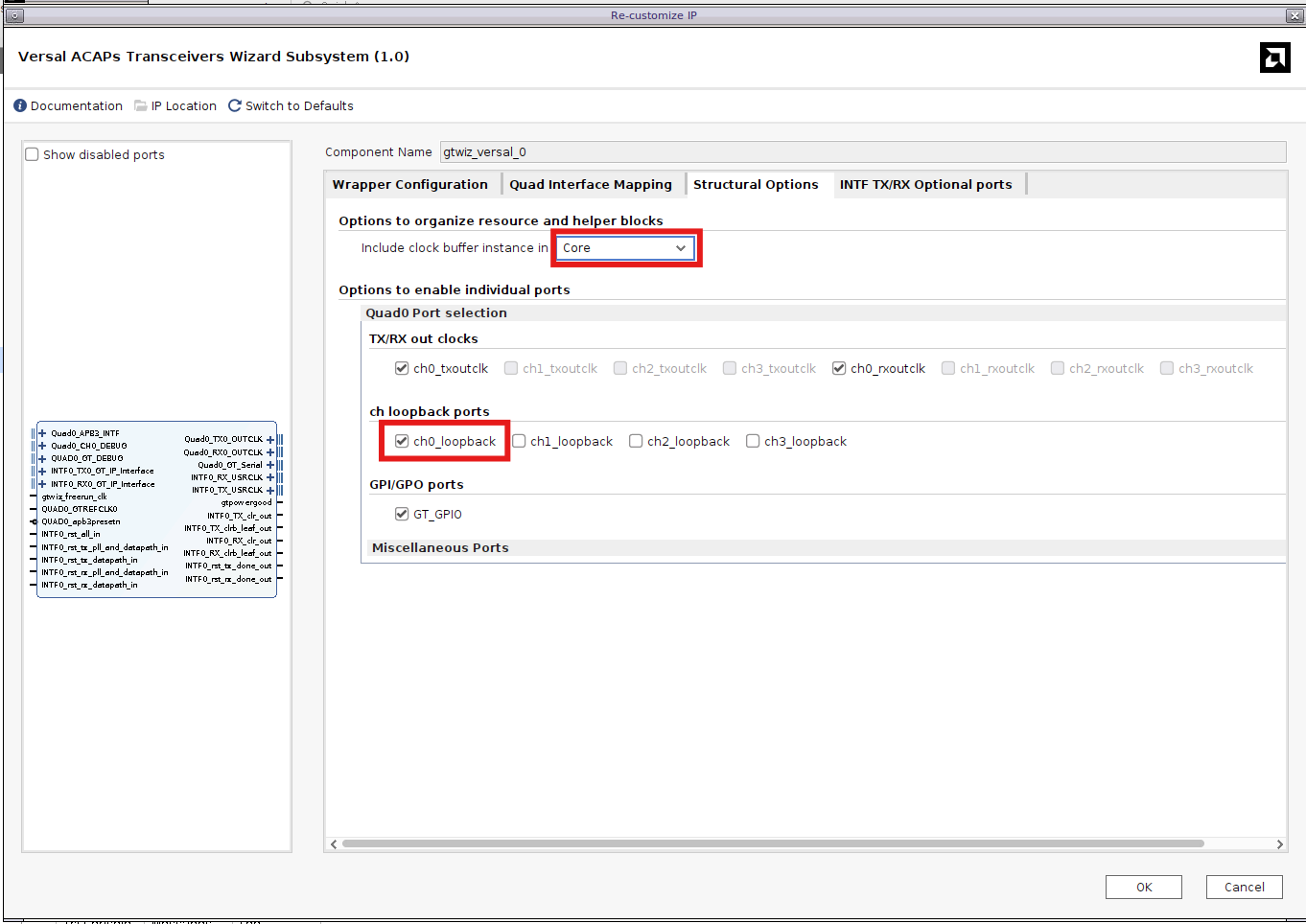Open the Quad Interface Mapping tab
1306x924 pixels.
tap(591, 185)
